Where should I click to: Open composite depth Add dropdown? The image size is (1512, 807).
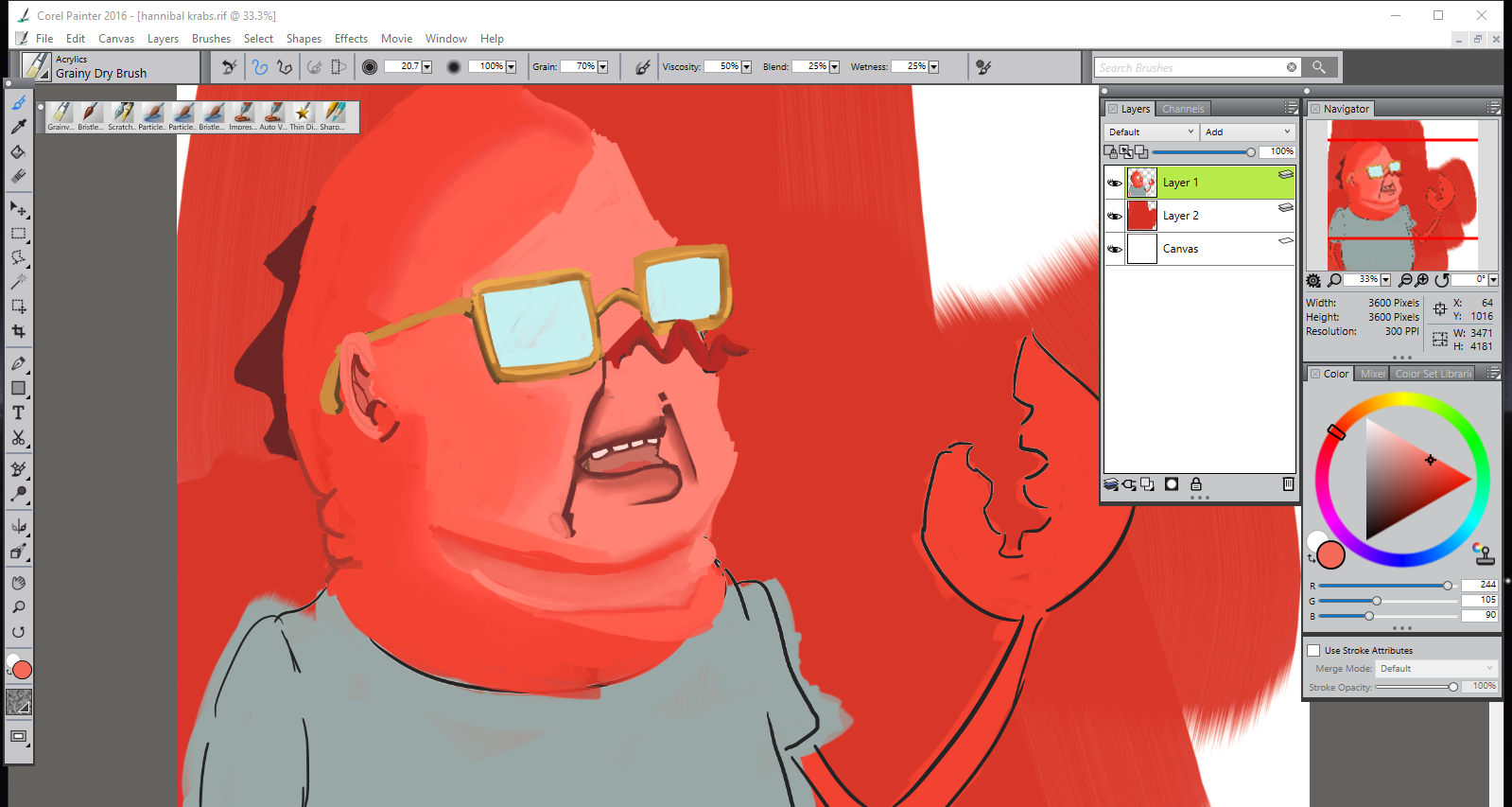(1247, 132)
